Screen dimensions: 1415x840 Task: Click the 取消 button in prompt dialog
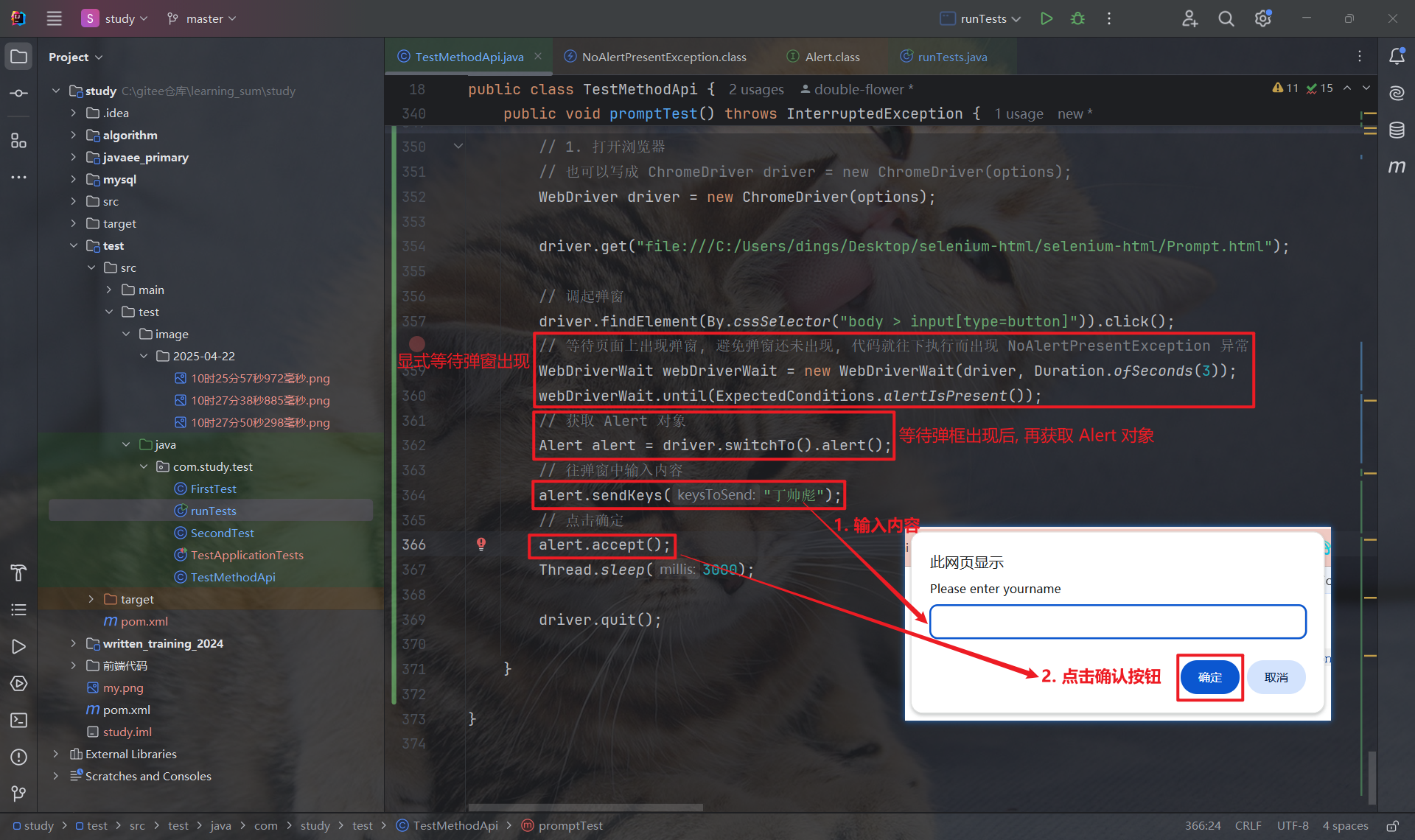point(1276,677)
